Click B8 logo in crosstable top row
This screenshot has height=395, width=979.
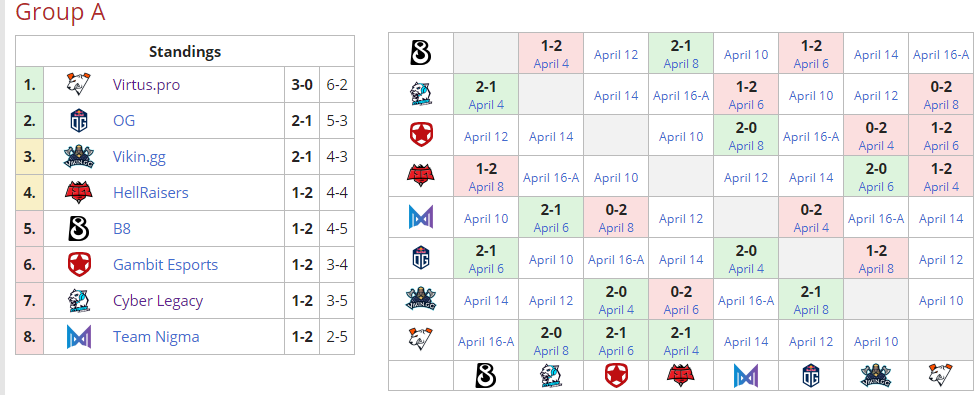click(x=421, y=53)
